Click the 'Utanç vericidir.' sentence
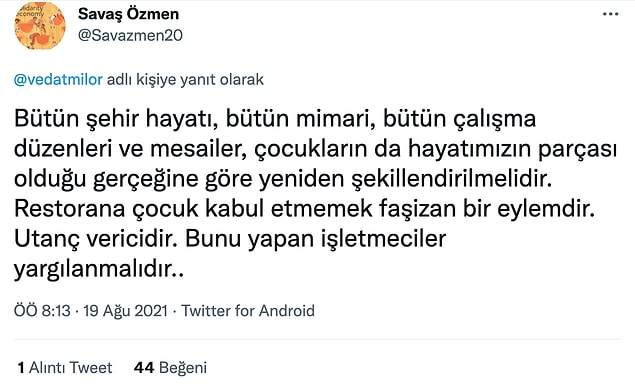The width and height of the screenshot is (635, 387). click(96, 239)
